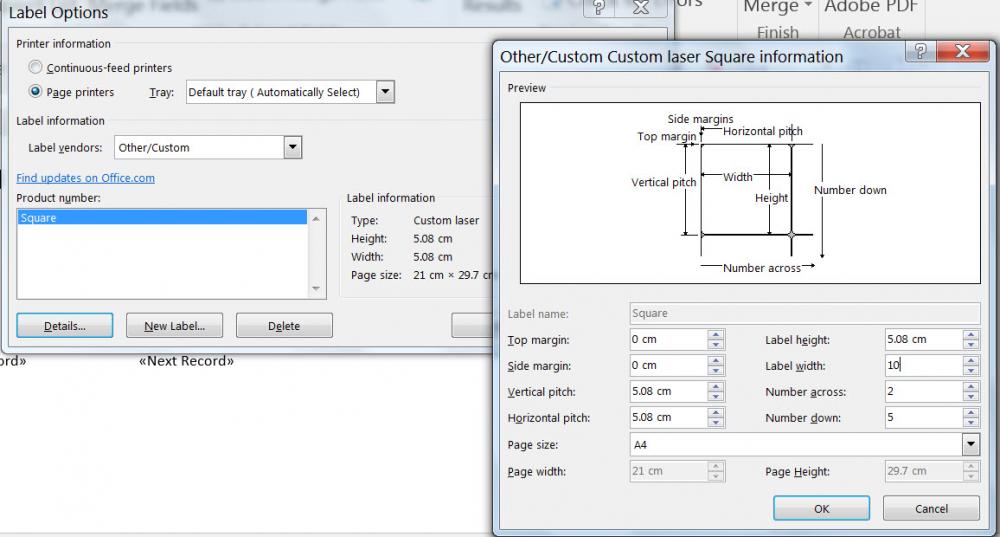
Task: Decrease Number down with down spinner
Action: (971, 422)
